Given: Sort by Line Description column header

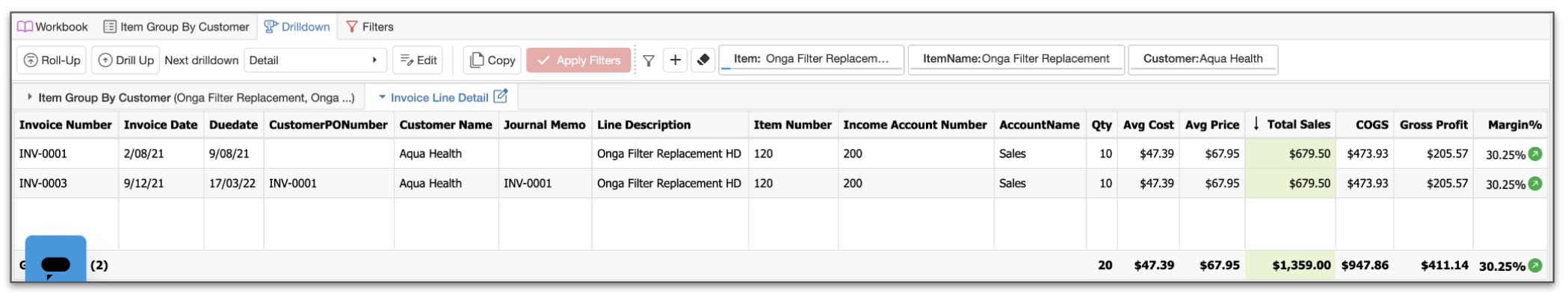Looking at the screenshot, I should [x=670, y=125].
